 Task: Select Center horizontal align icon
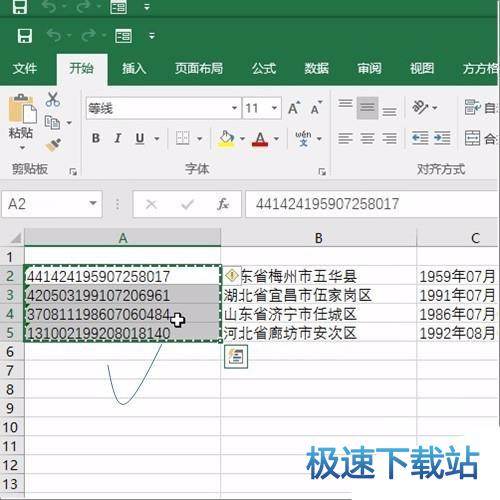coord(367,138)
